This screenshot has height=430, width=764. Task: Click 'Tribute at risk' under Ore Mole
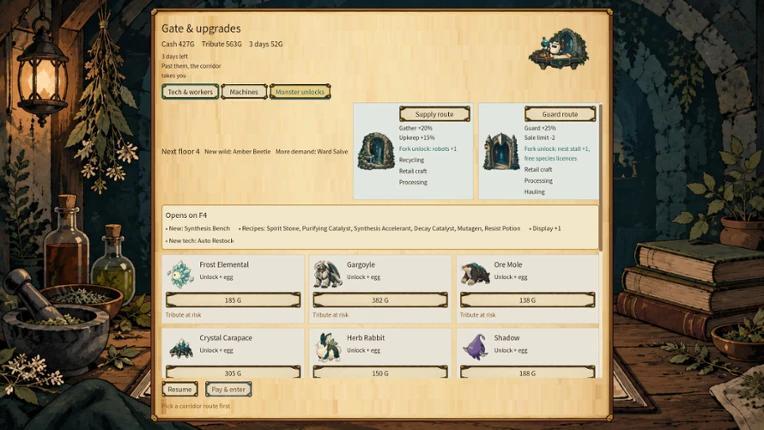pyautogui.click(x=478, y=315)
